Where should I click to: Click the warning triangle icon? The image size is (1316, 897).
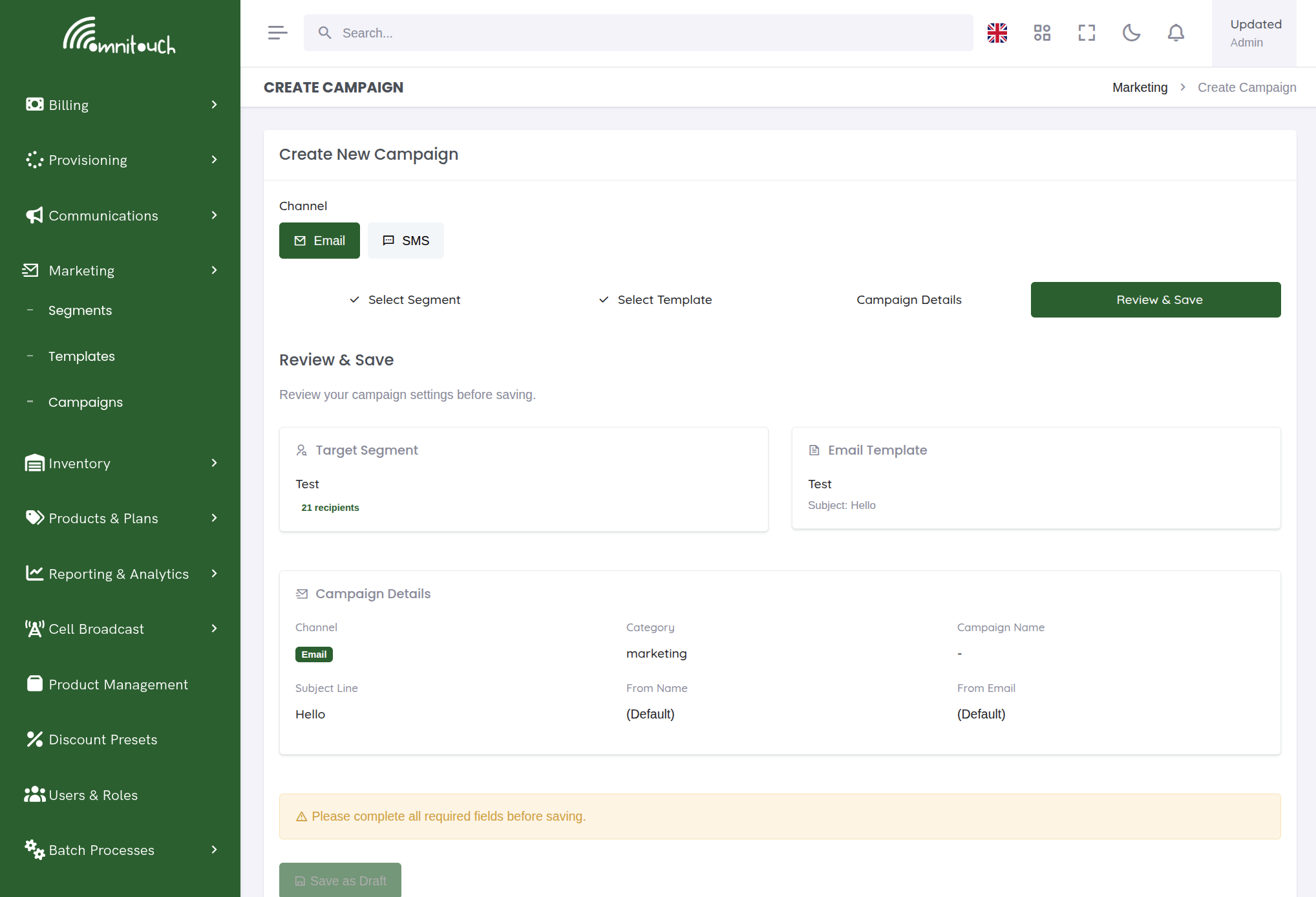pos(301,817)
